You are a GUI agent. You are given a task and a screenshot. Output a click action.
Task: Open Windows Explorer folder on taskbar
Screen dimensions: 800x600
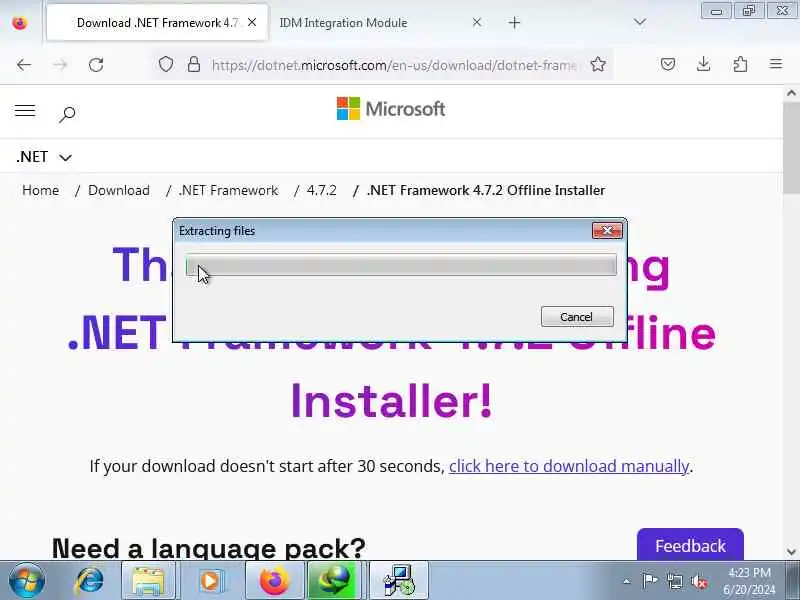[148, 580]
